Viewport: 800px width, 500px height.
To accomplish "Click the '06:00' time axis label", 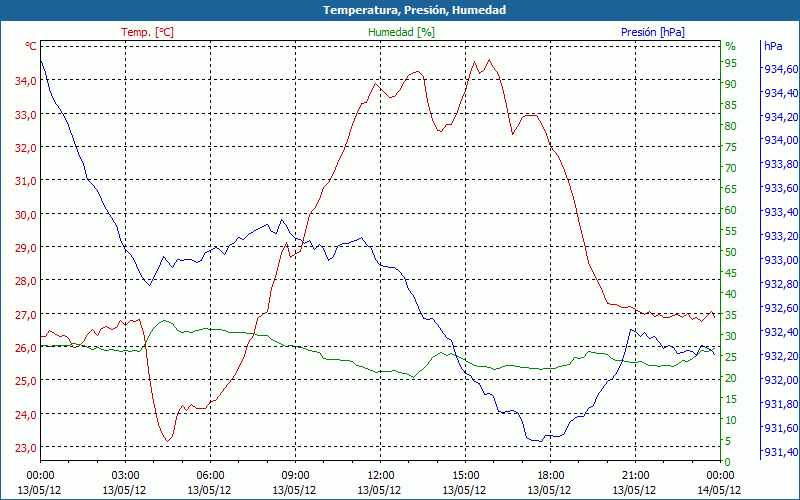I will pos(210,476).
